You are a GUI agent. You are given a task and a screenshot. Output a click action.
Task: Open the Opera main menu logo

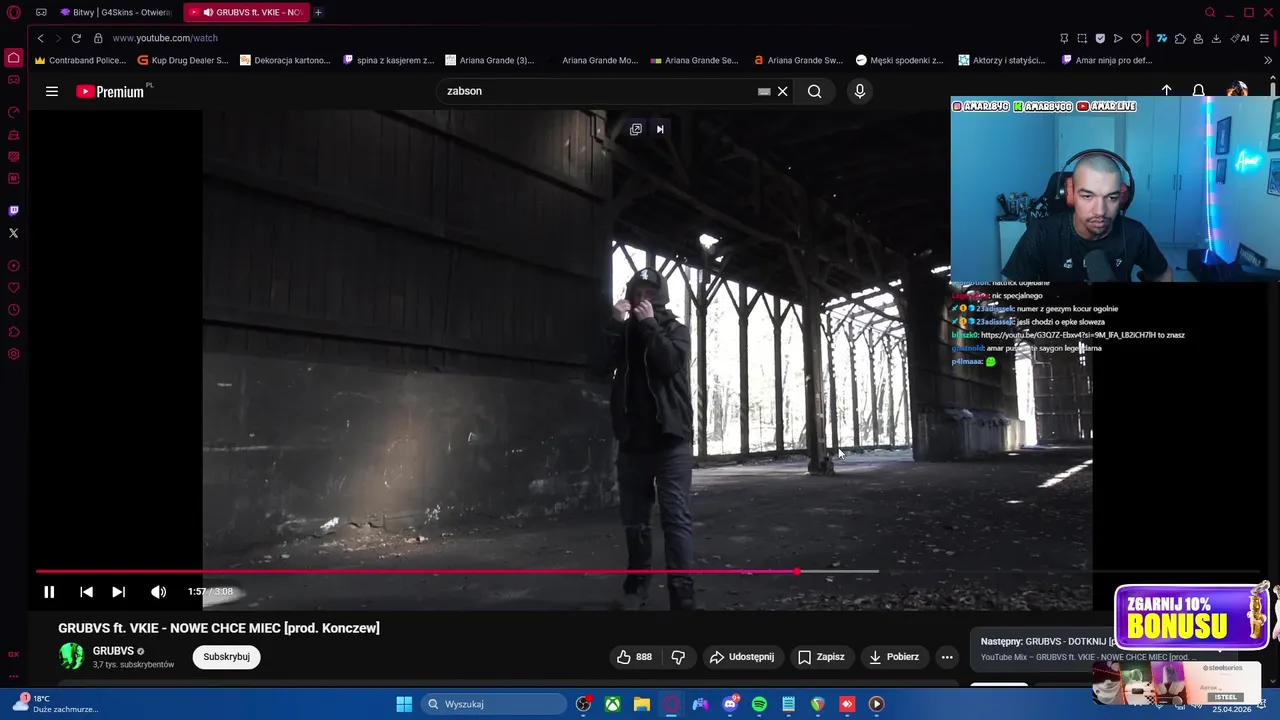tap(14, 12)
